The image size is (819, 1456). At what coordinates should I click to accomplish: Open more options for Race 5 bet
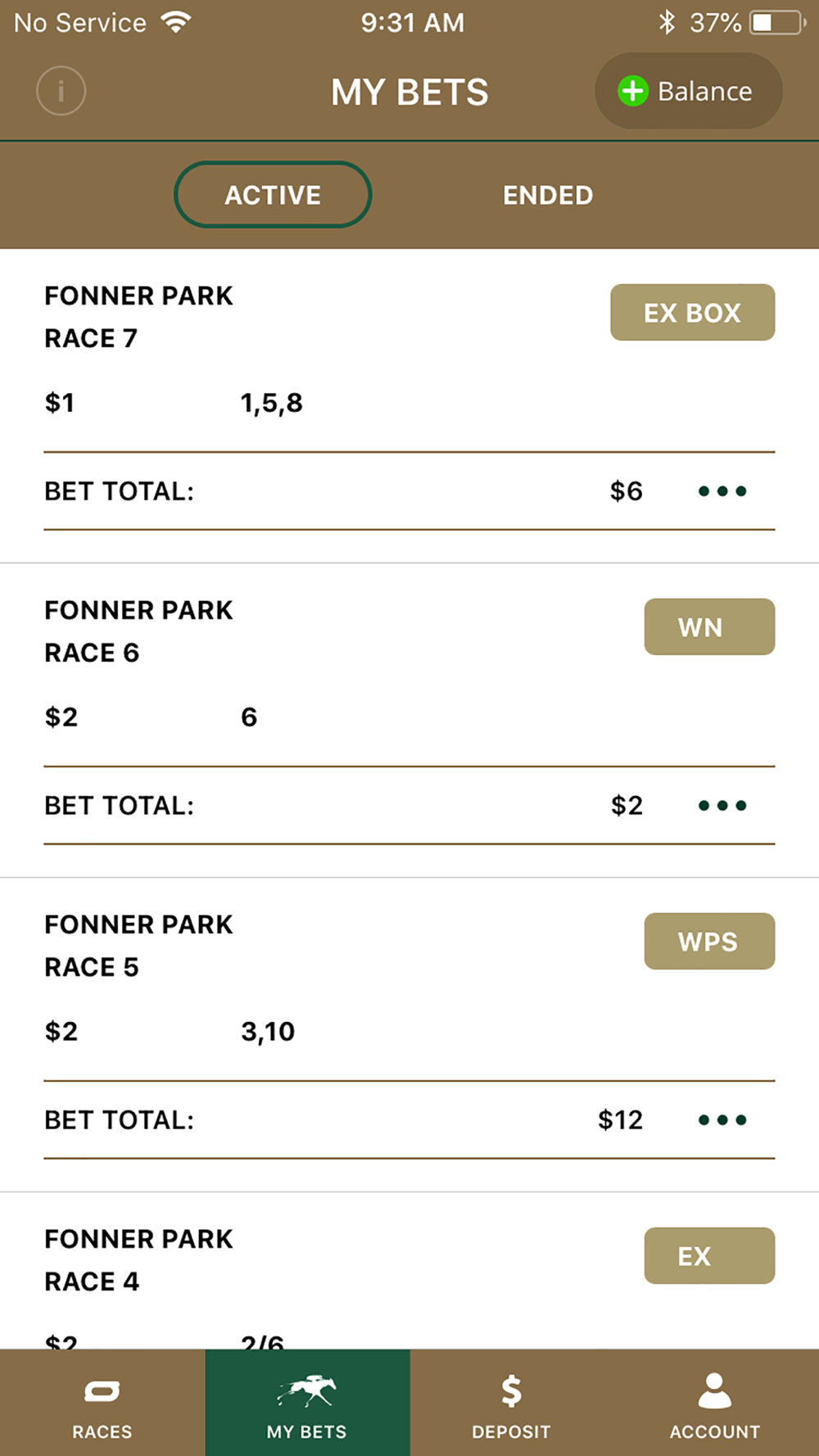click(722, 1120)
